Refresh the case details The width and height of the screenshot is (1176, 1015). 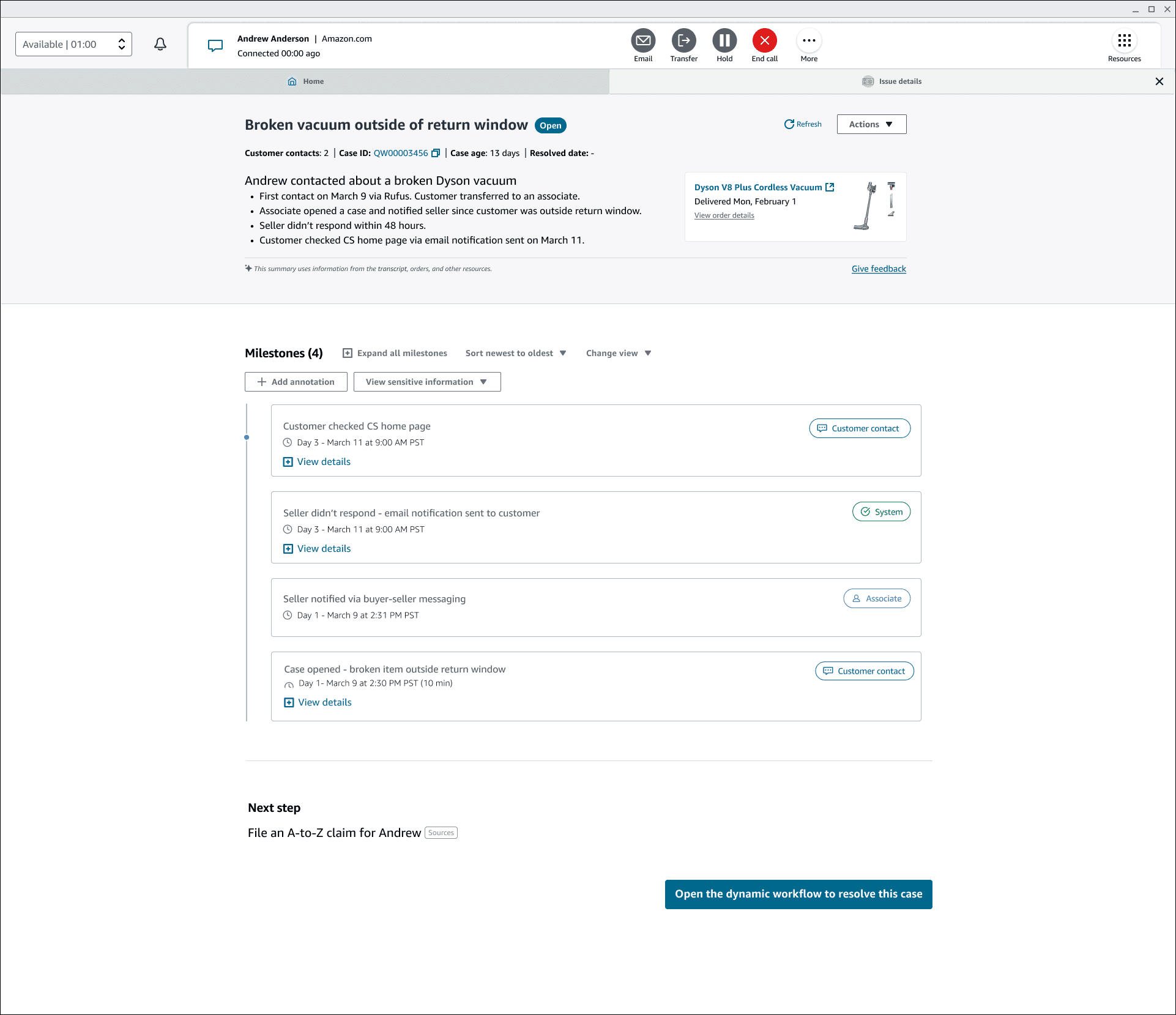pyautogui.click(x=803, y=124)
